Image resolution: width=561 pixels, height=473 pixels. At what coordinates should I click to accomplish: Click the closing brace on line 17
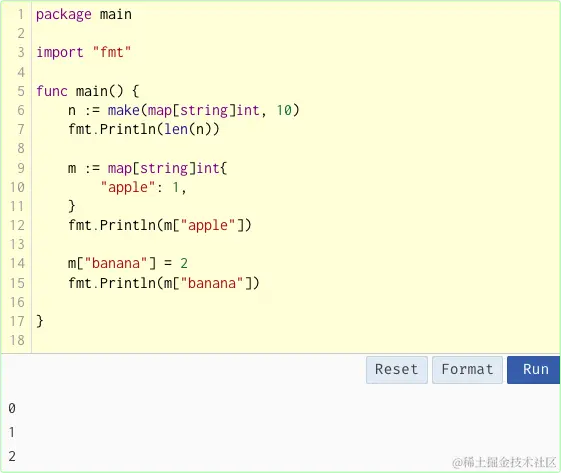point(40,321)
